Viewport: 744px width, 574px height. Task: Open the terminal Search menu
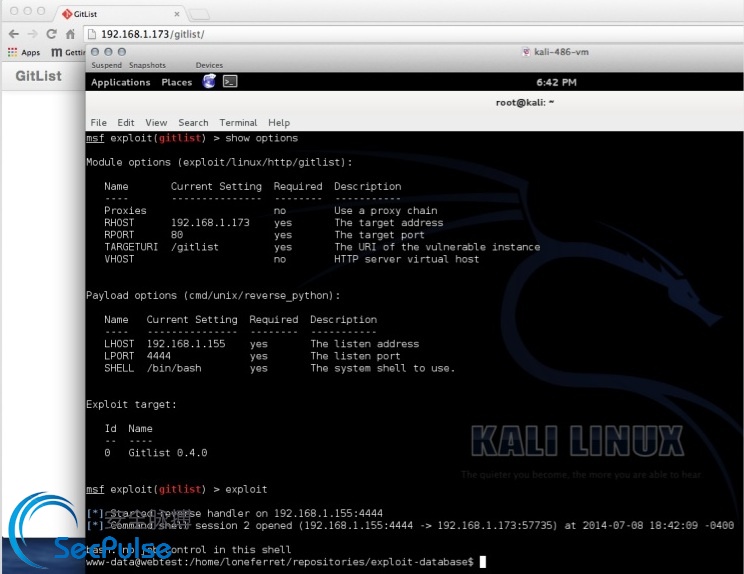[x=193, y=122]
